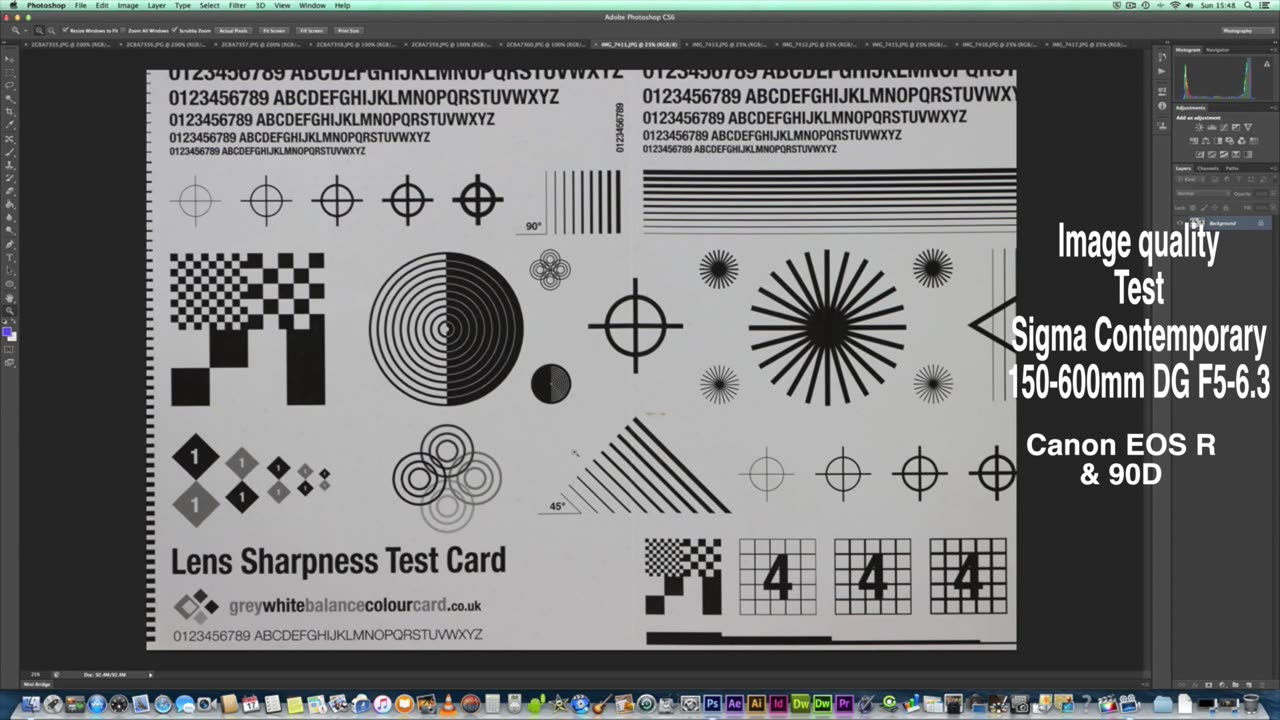This screenshot has width=1280, height=720.
Task: Click the zoom percentage field in status bar
Action: point(36,674)
